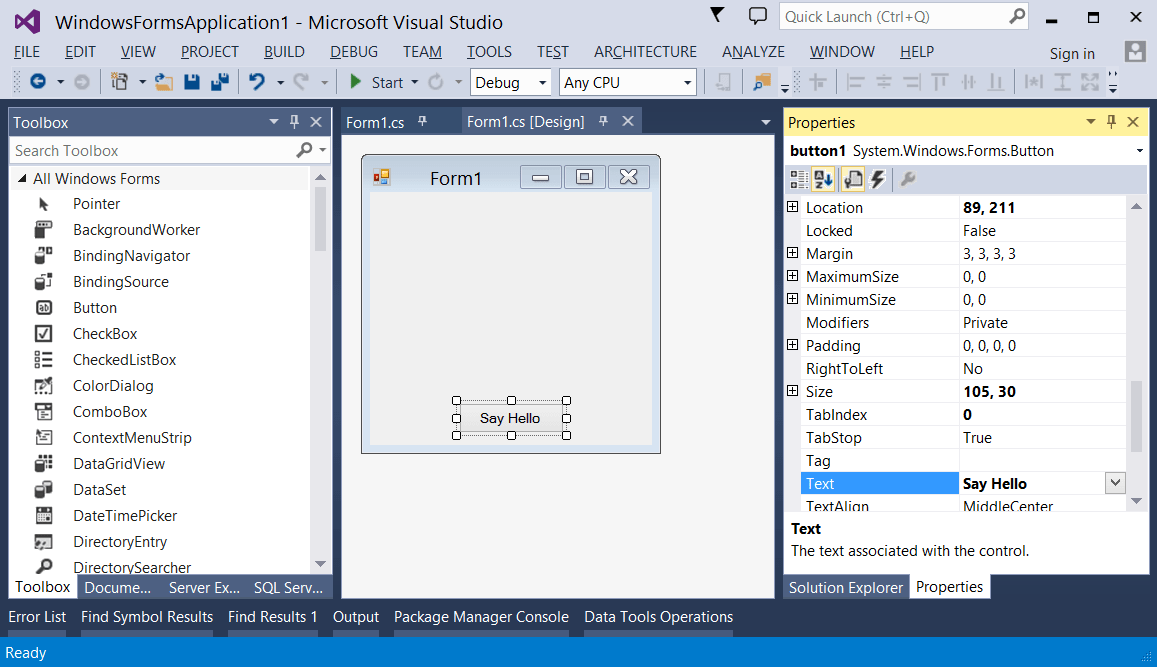Open the TOOLS menu
1157x667 pixels.
pyautogui.click(x=488, y=52)
